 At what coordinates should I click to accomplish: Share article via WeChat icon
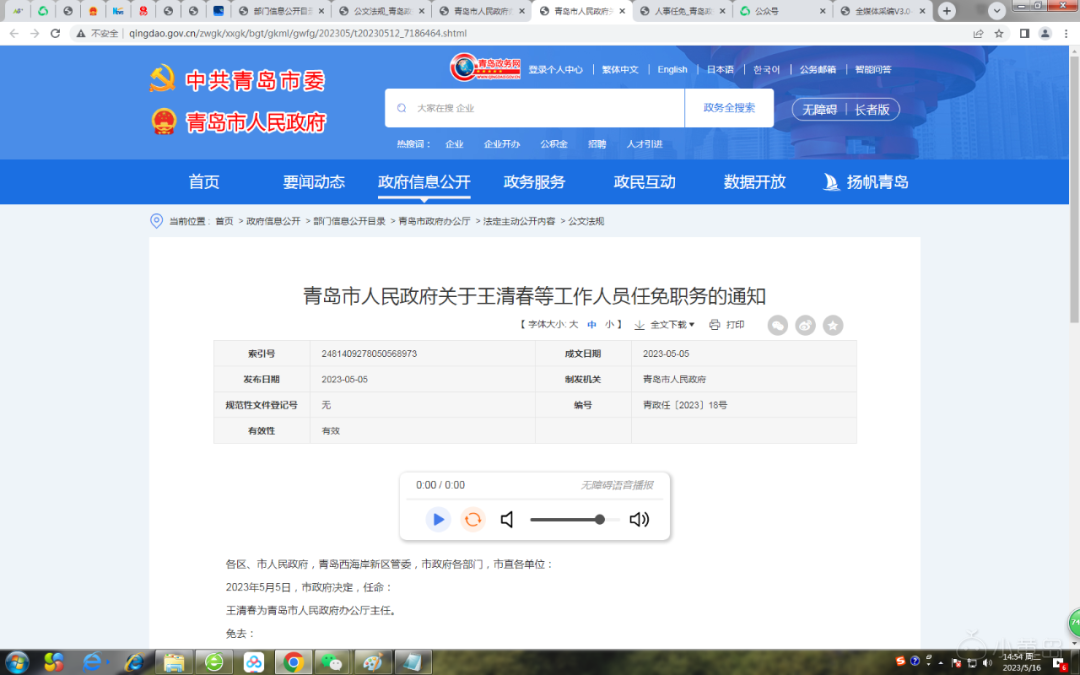coord(777,325)
